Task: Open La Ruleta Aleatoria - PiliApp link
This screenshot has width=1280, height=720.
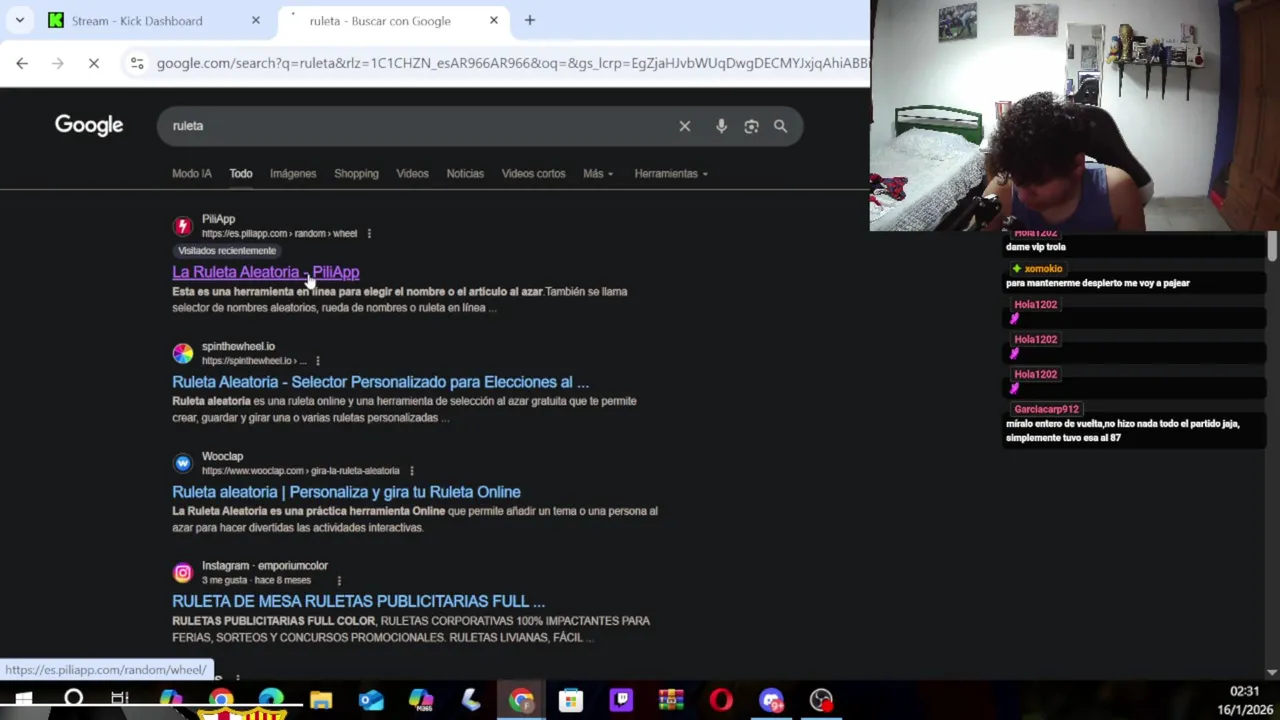Action: tap(266, 272)
